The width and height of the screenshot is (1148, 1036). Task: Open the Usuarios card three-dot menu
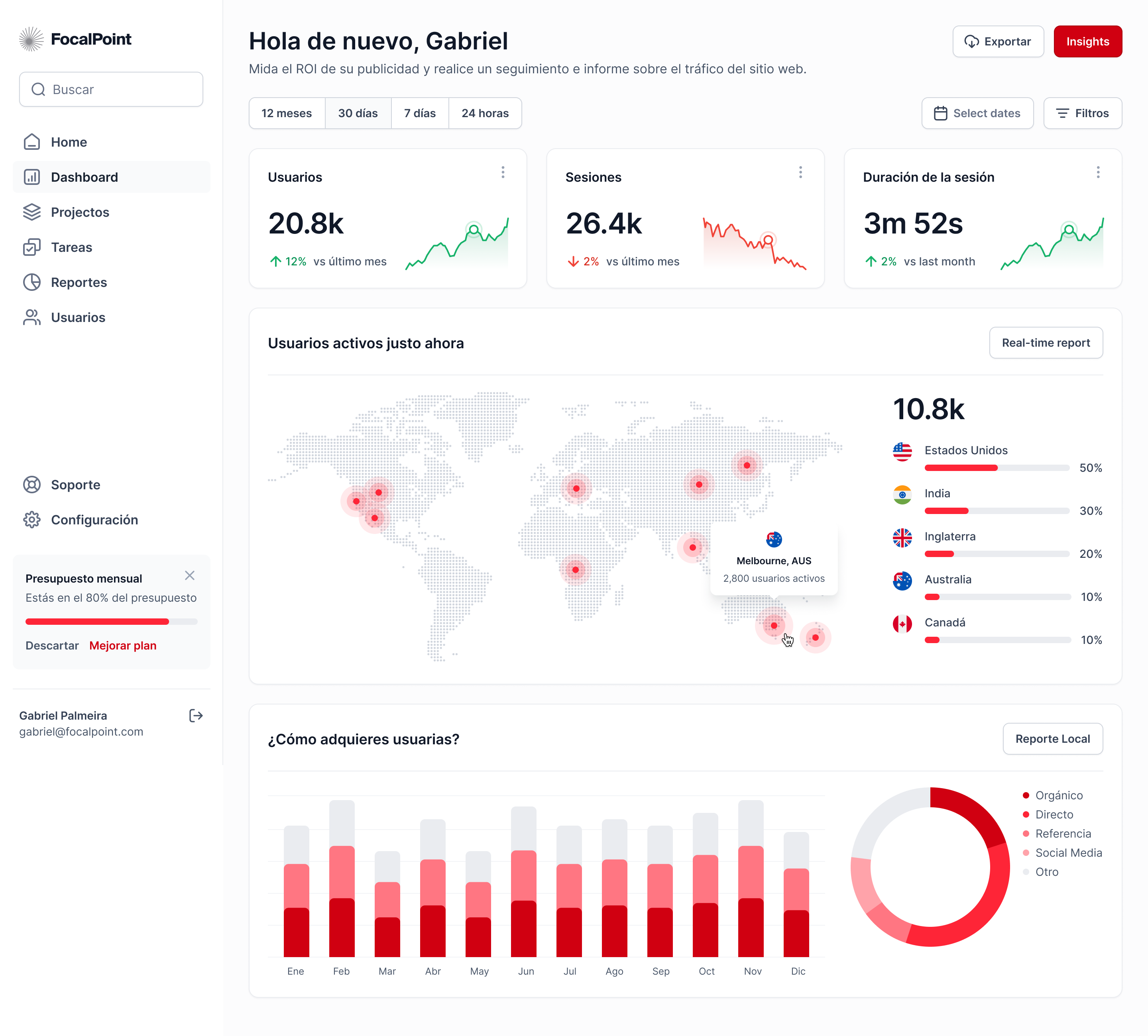pos(503,172)
